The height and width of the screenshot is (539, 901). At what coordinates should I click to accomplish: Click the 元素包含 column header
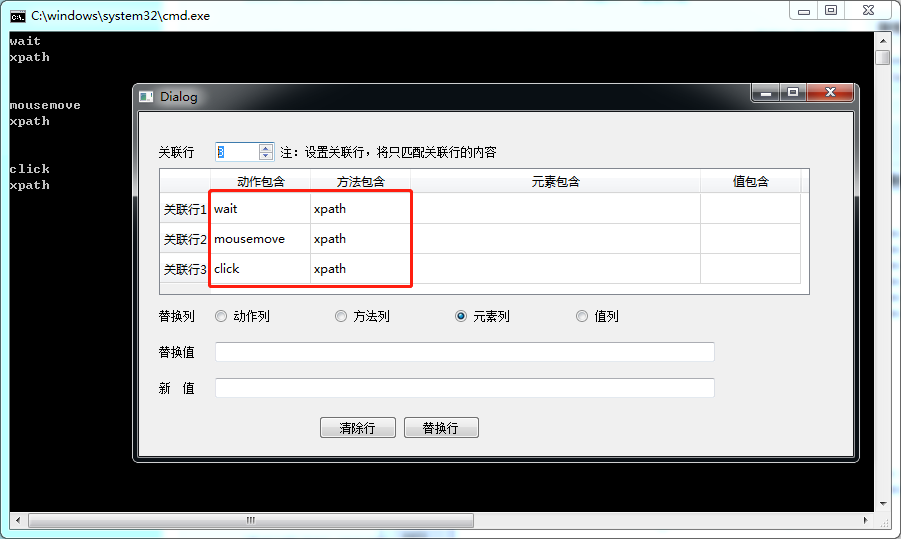(556, 182)
